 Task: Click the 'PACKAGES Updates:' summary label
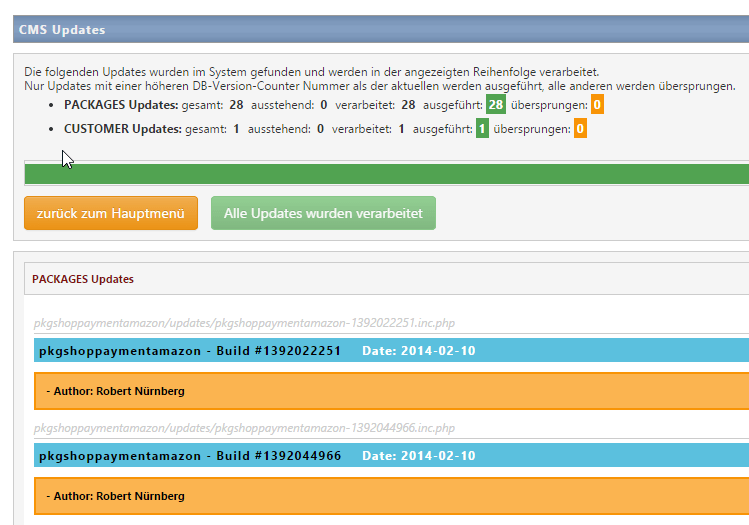122,105
